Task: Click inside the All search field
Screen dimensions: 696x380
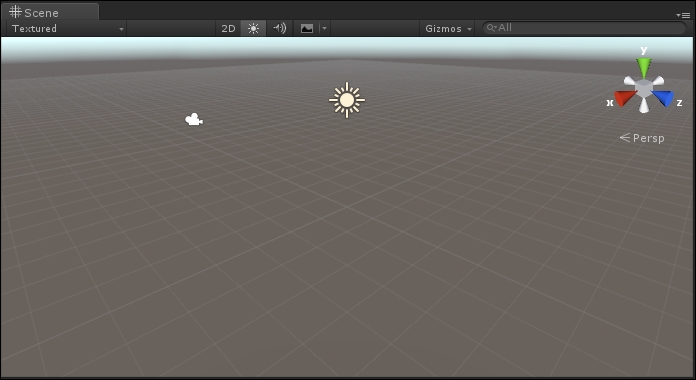Action: [584, 28]
